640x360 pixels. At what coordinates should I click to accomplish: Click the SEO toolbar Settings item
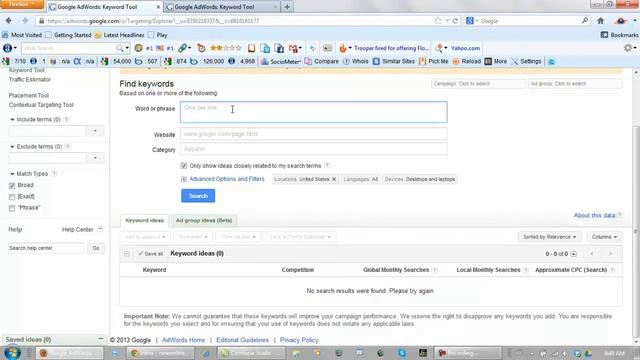526,62
